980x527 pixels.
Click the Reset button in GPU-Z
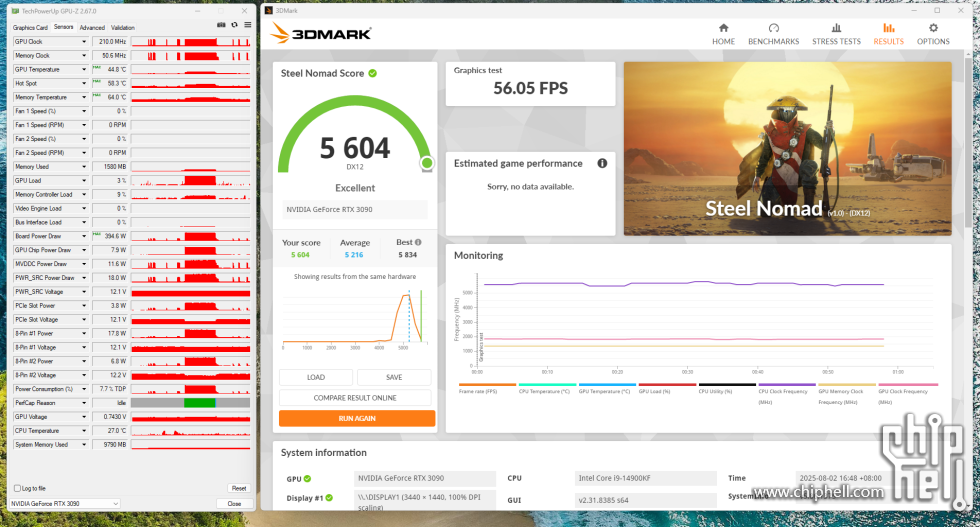pos(239,488)
